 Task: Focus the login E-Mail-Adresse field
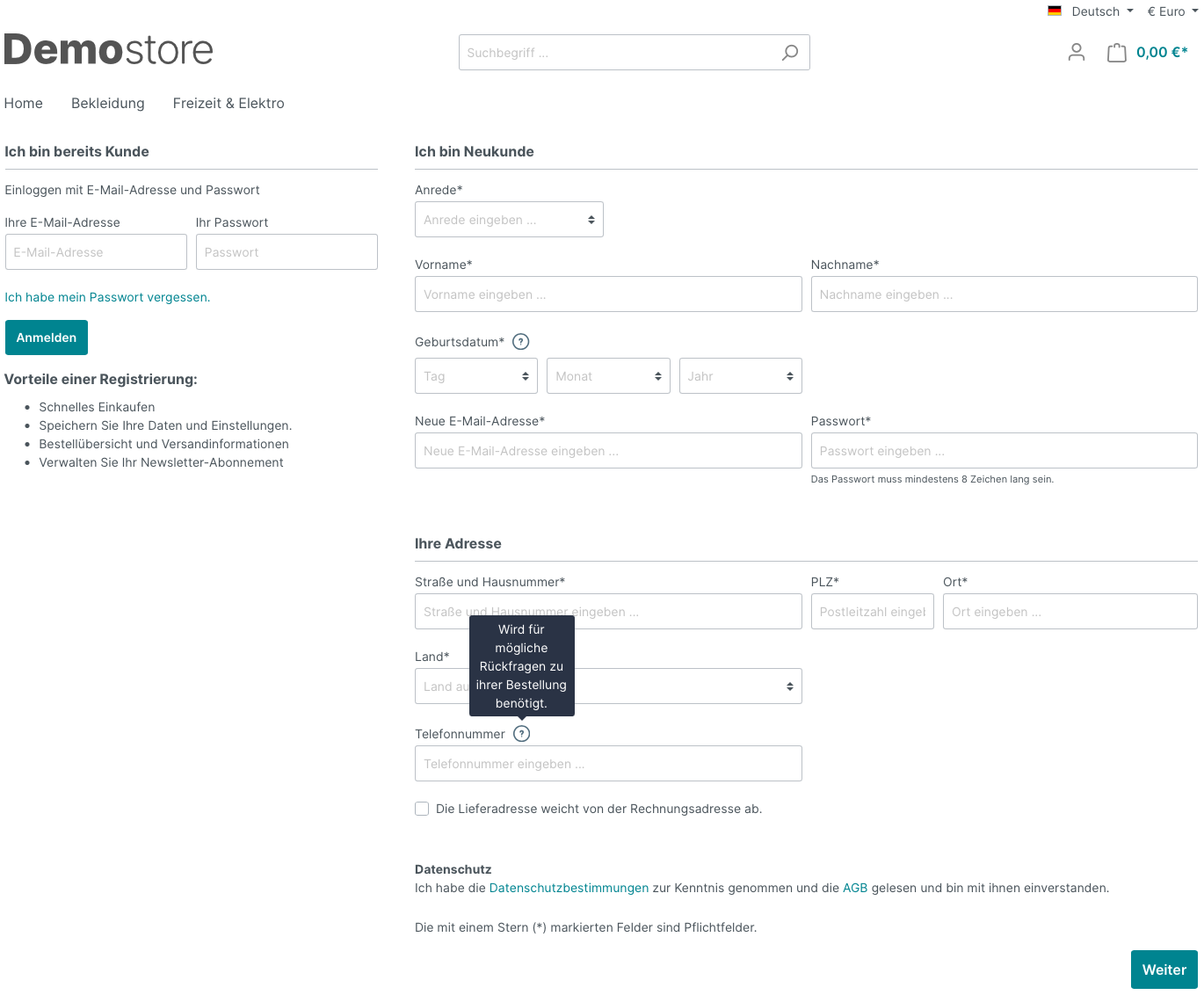96,252
